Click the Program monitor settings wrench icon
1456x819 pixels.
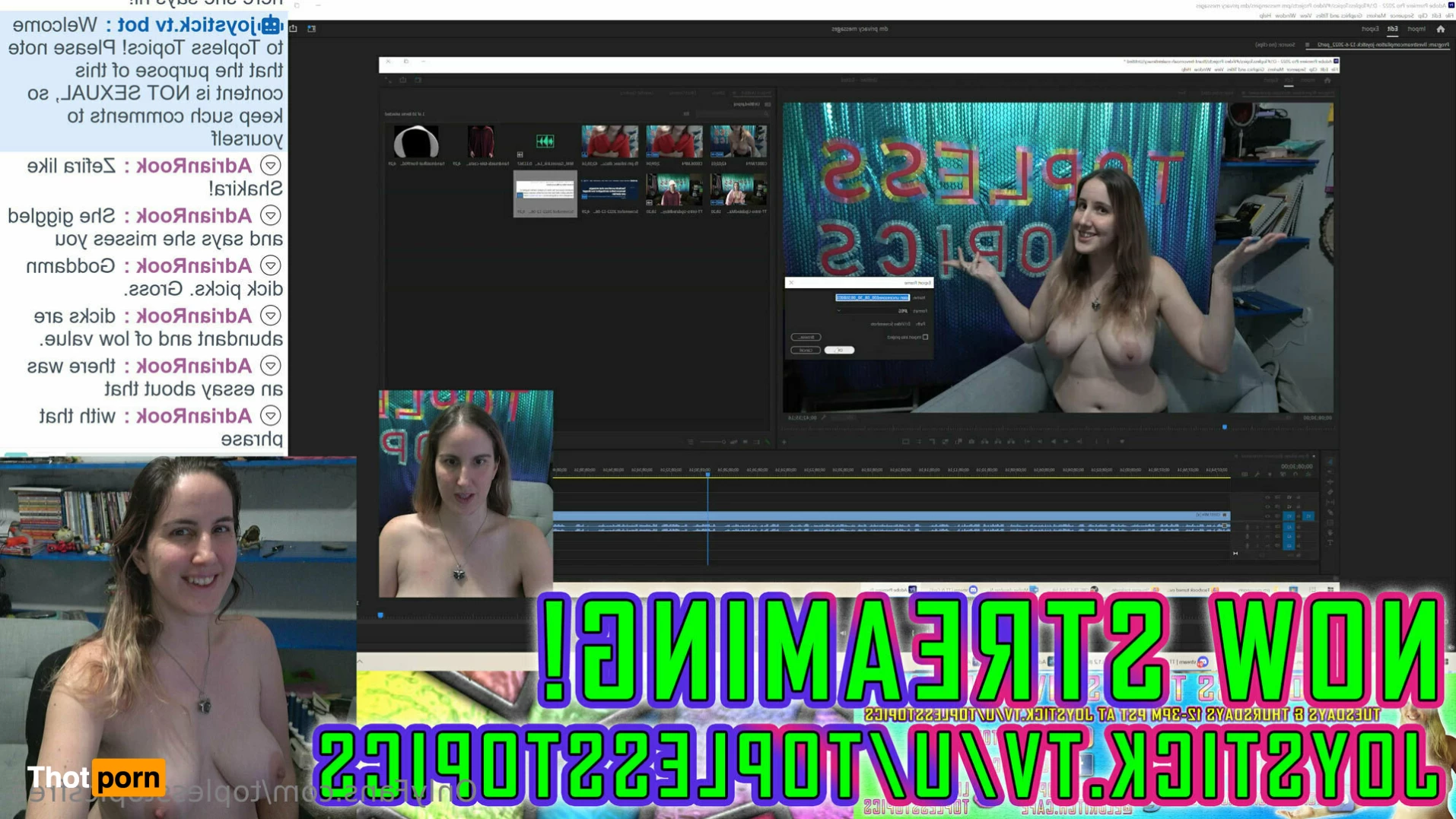pyautogui.click(x=823, y=417)
